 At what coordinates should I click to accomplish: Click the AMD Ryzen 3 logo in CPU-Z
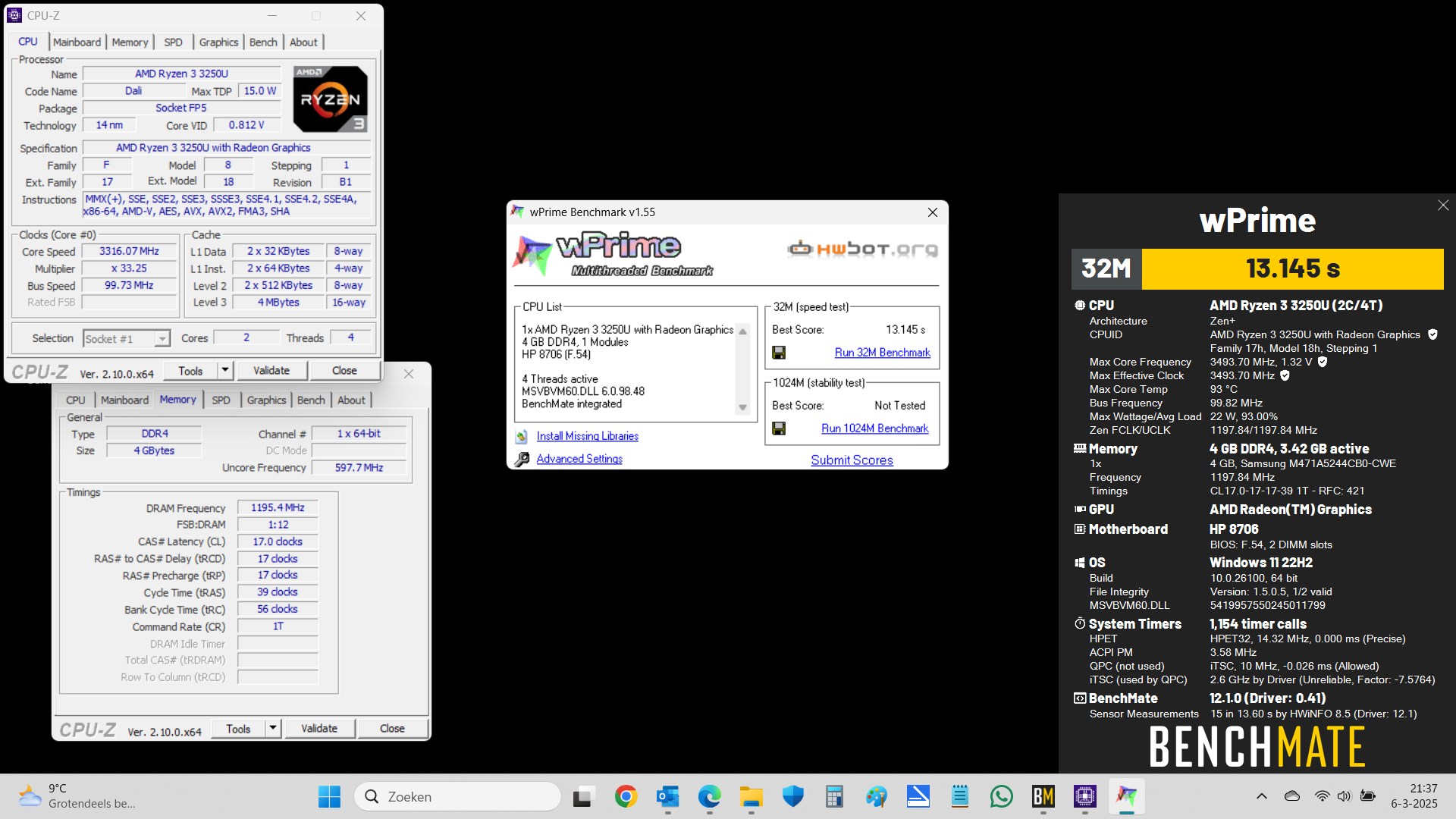pos(331,99)
